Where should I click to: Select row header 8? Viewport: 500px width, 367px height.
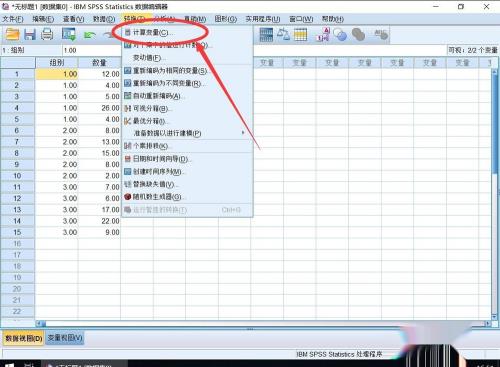coord(17,153)
